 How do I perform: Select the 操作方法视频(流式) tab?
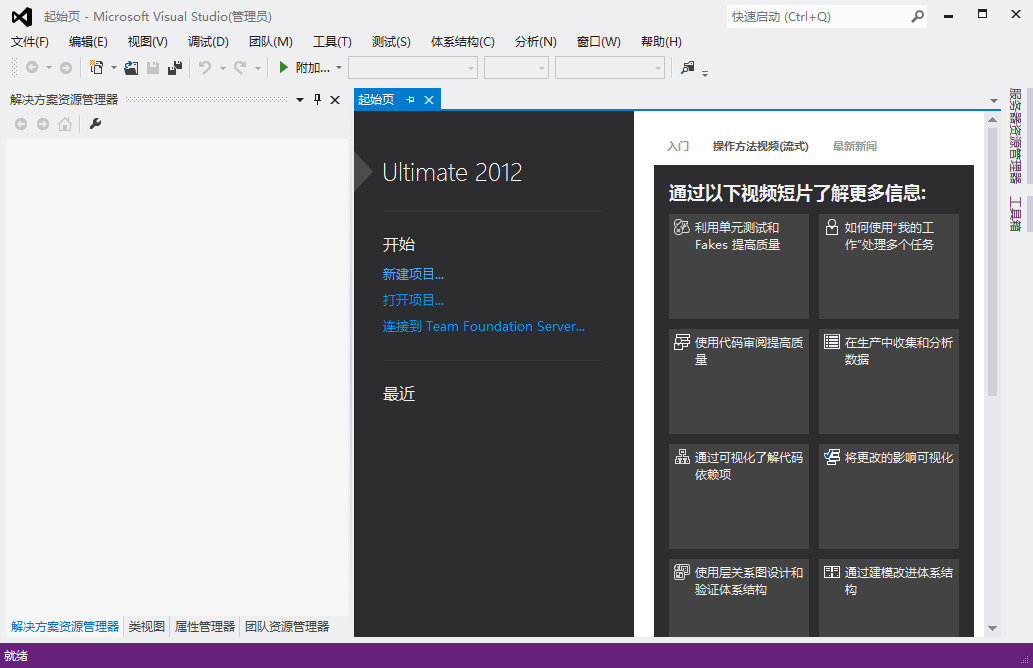tap(760, 146)
